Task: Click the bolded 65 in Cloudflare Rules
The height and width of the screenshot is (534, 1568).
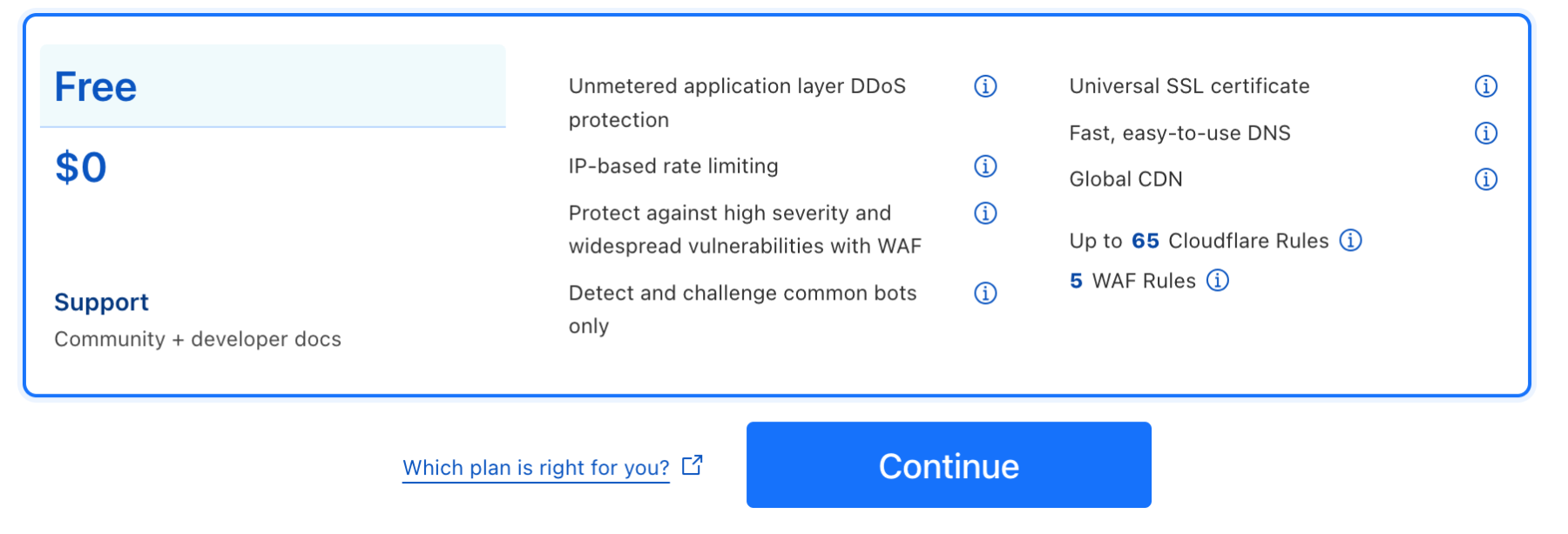Action: [x=1145, y=240]
